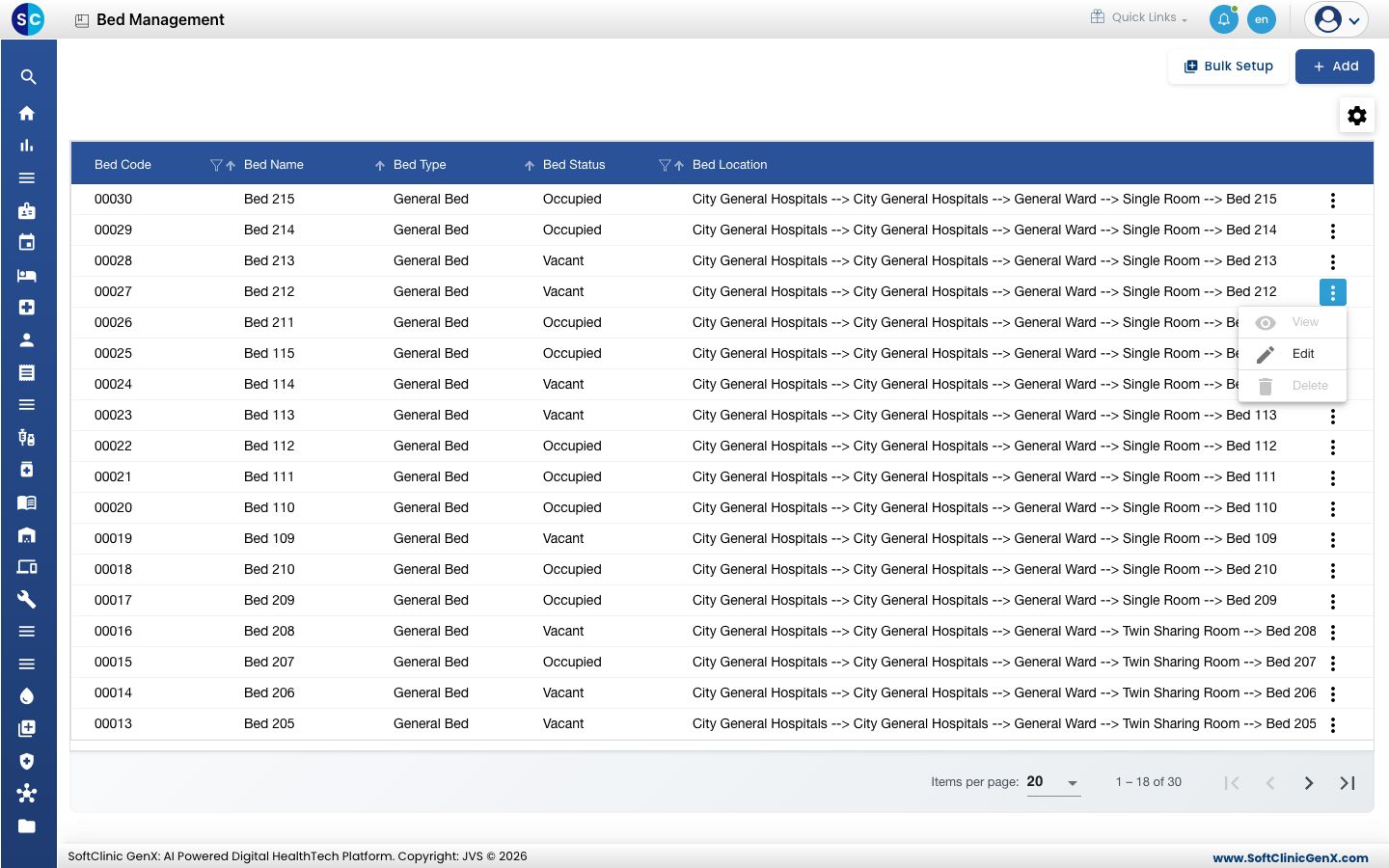Open row actions for Bed 205
The width and height of the screenshot is (1389, 868).
(x=1333, y=725)
